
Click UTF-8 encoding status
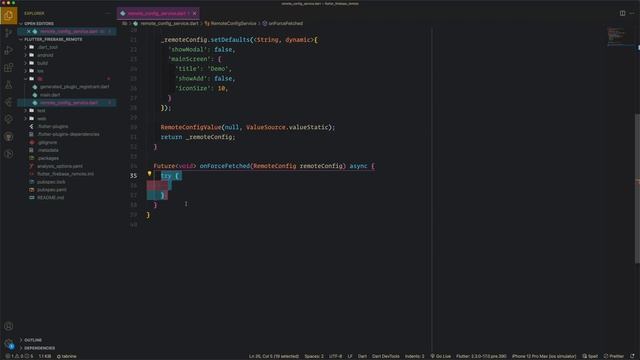tap(336, 356)
